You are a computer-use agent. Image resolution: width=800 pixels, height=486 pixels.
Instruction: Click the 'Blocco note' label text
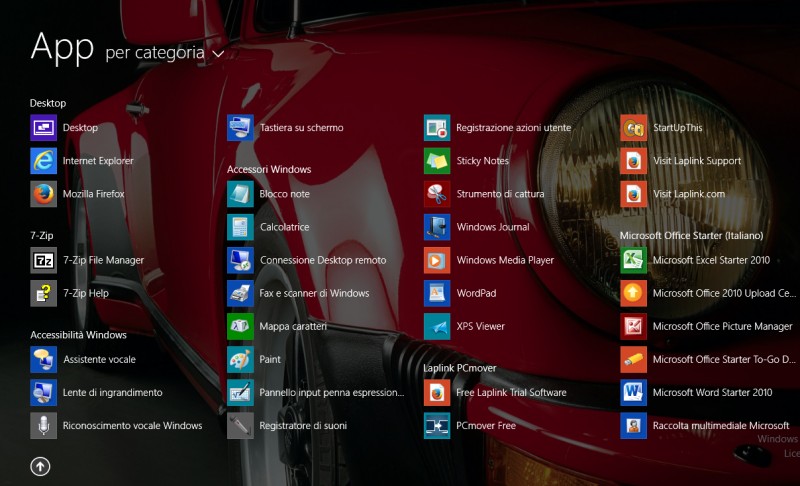[x=285, y=194]
